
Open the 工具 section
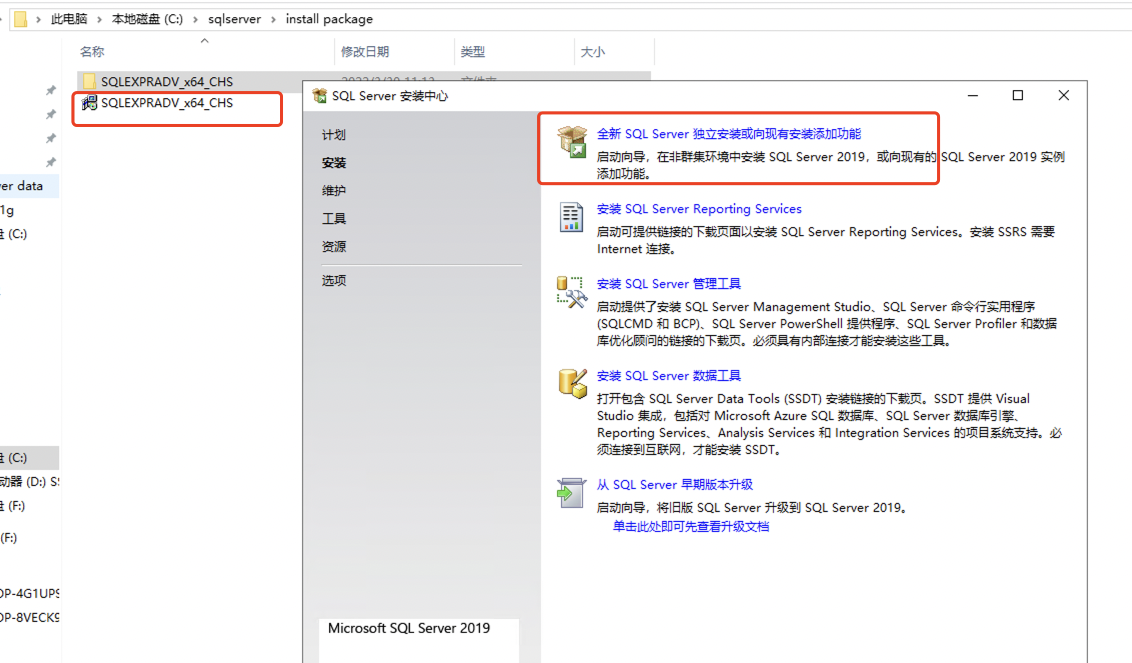coord(334,219)
